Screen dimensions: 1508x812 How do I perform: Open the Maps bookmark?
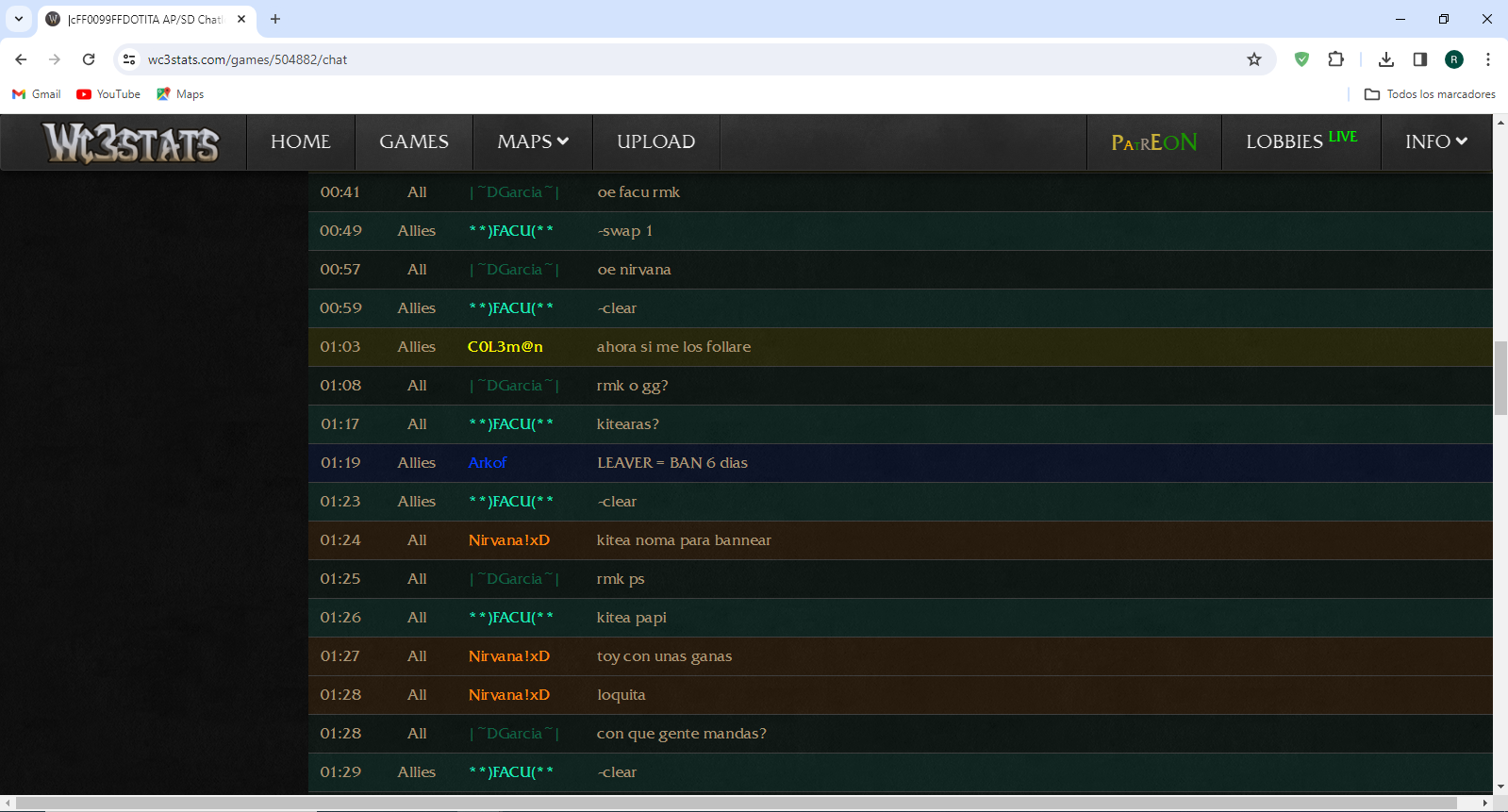[x=180, y=94]
